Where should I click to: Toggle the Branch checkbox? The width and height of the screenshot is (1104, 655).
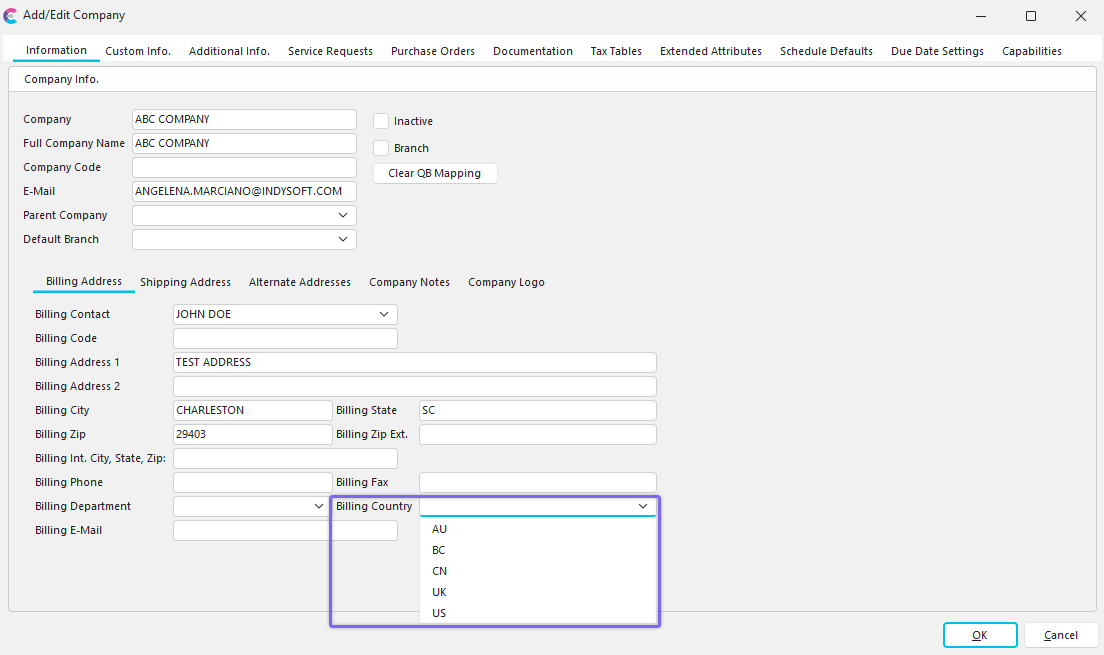[x=381, y=148]
